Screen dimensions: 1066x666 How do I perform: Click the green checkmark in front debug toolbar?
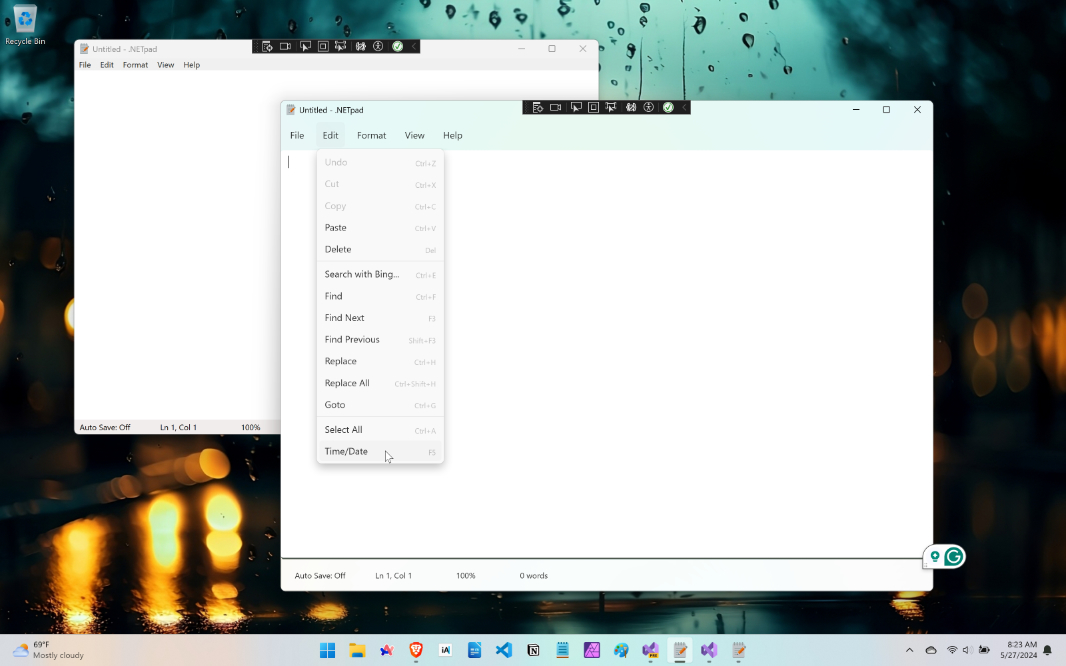coord(668,108)
